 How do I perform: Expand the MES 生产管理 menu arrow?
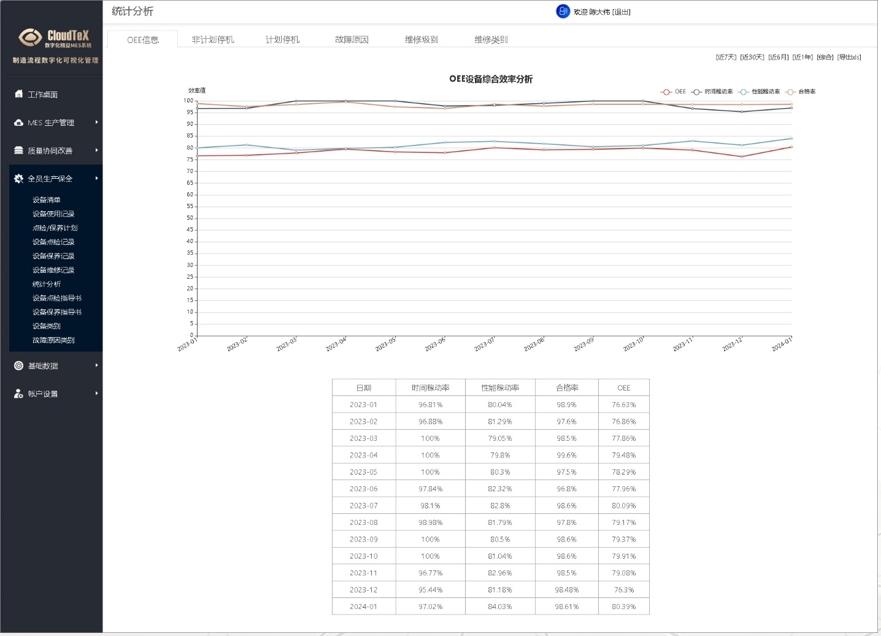coord(96,122)
